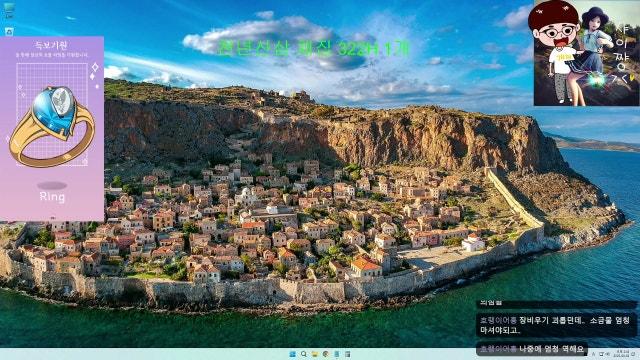Select the computer desktop icon at top-left
Image resolution: width=640 pixels, height=360 pixels.
tap(9, 10)
